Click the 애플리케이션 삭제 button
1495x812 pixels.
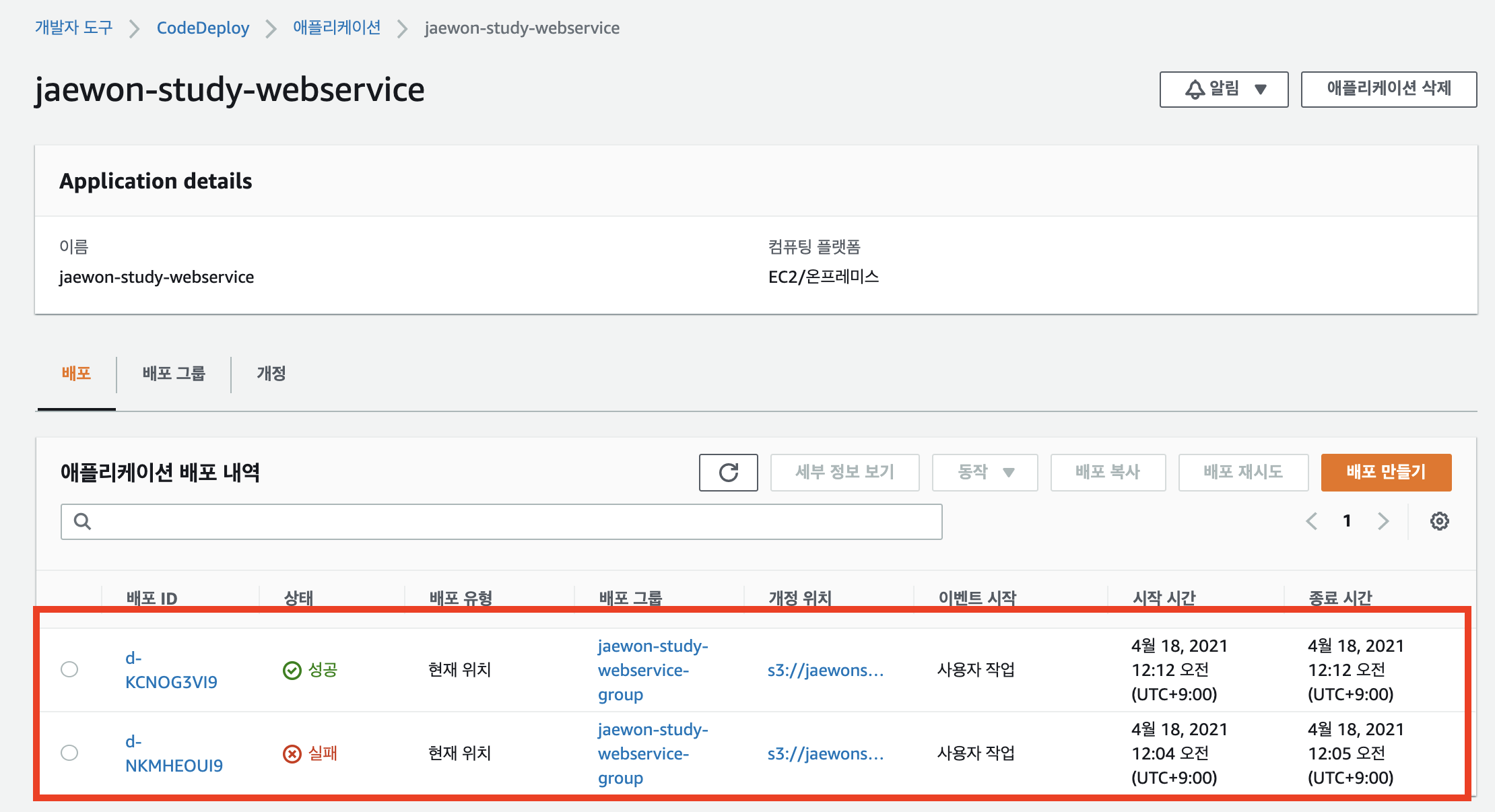coord(1388,89)
